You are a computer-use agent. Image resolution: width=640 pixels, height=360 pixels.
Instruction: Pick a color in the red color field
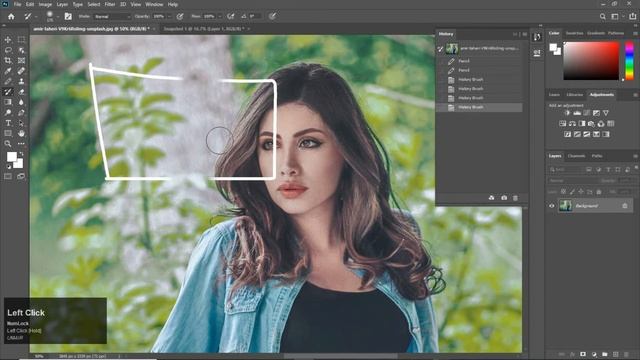tap(591, 61)
